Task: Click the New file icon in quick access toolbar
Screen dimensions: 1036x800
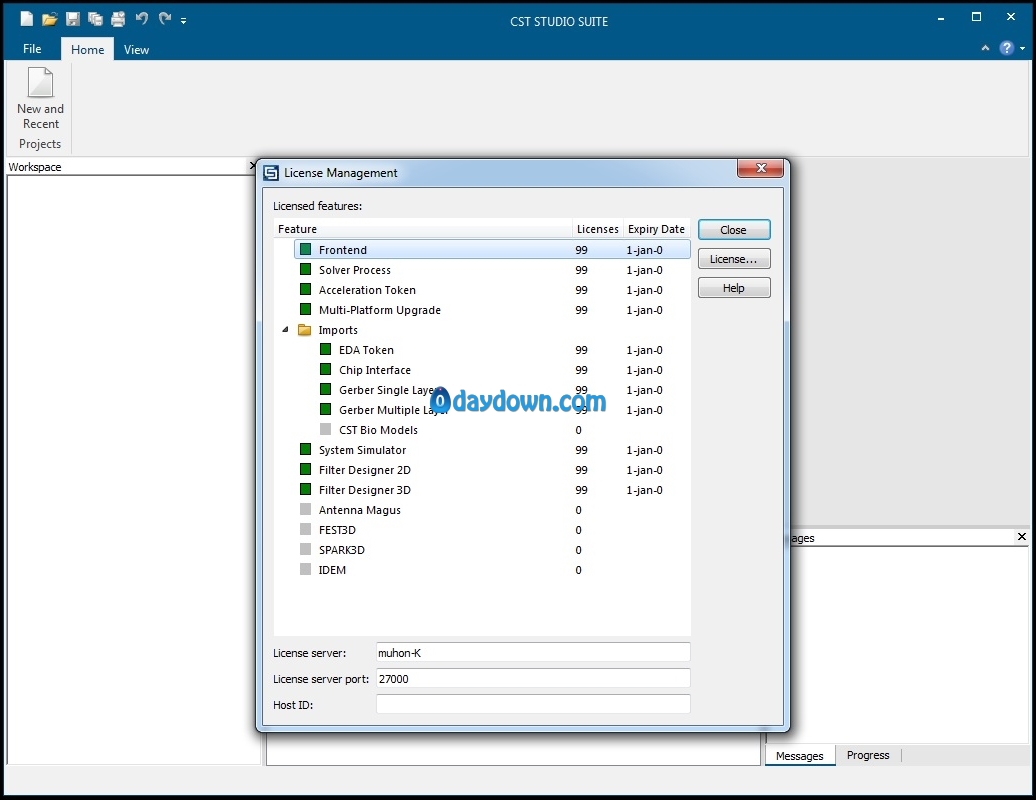Action: (x=26, y=18)
